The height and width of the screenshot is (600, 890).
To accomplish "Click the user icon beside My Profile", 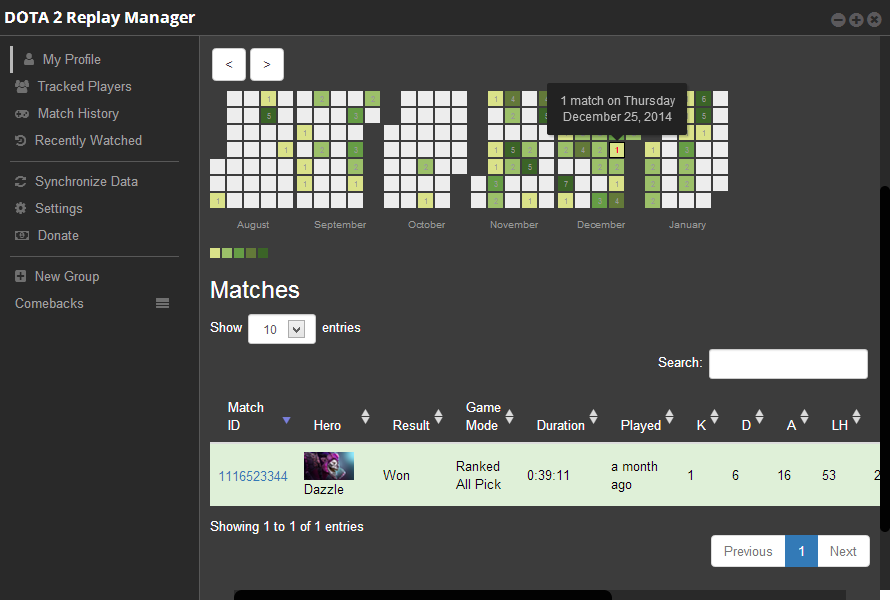I will coord(28,59).
